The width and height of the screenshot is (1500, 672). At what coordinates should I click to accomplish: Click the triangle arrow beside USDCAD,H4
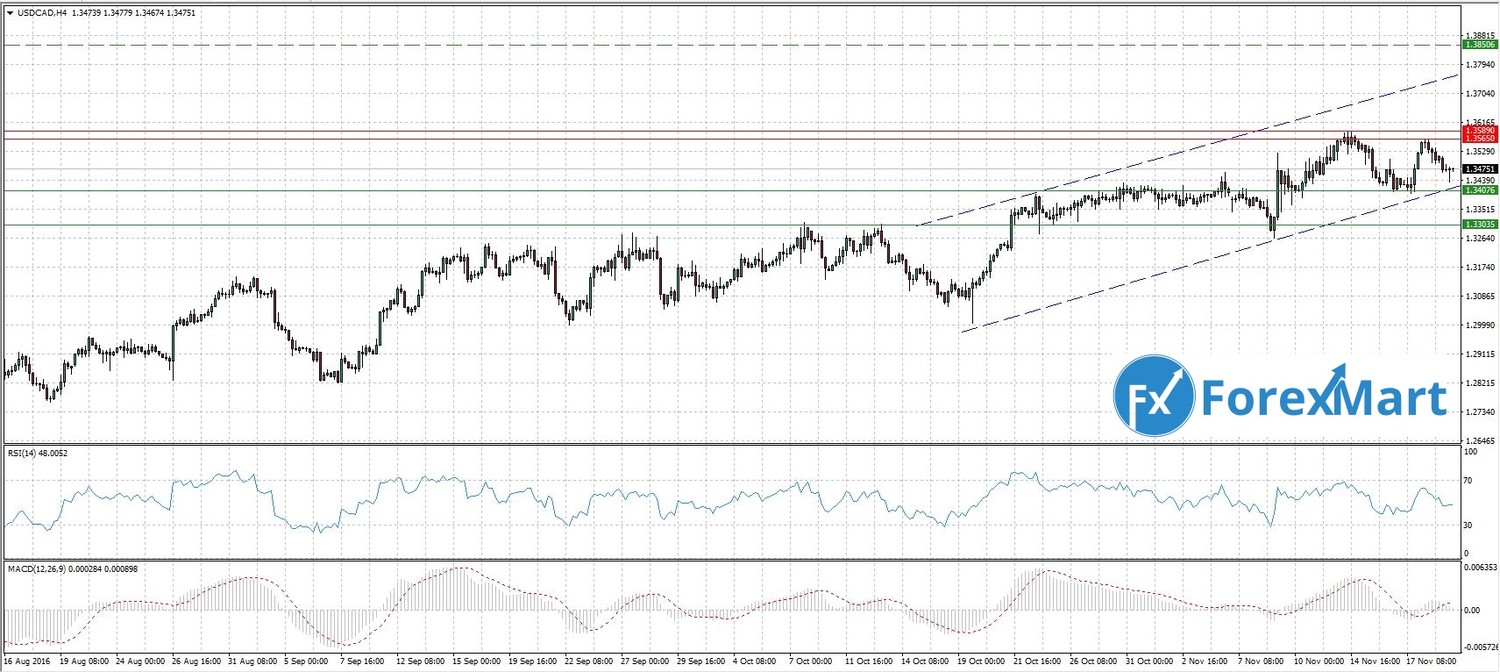(x=10, y=13)
